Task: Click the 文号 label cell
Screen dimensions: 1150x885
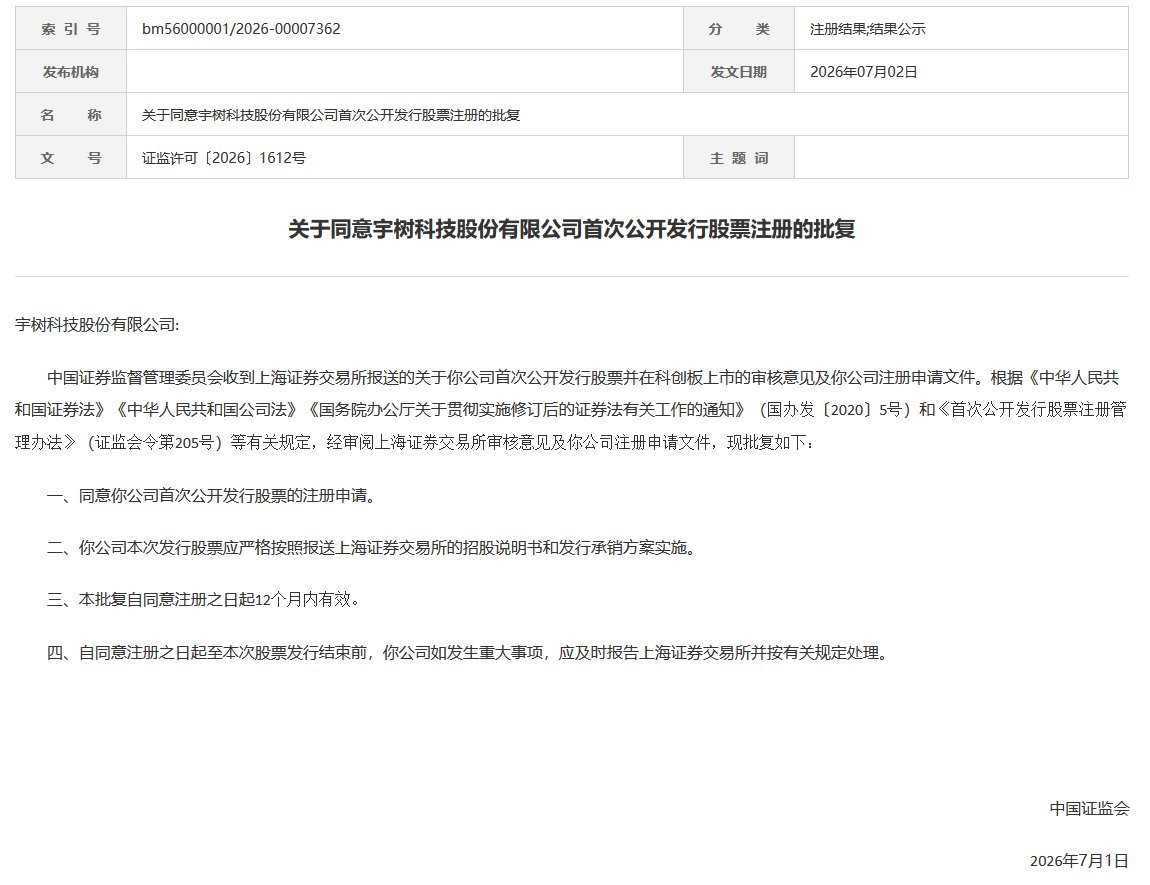Action: click(x=71, y=157)
